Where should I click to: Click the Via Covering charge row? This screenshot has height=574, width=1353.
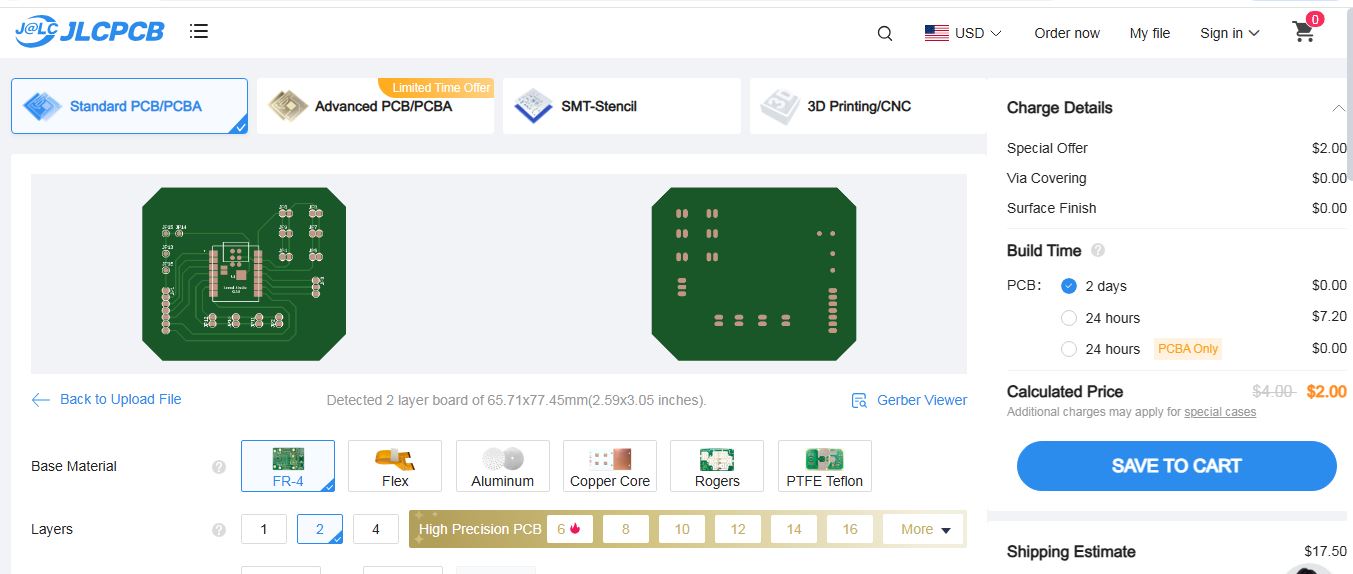(1177, 178)
